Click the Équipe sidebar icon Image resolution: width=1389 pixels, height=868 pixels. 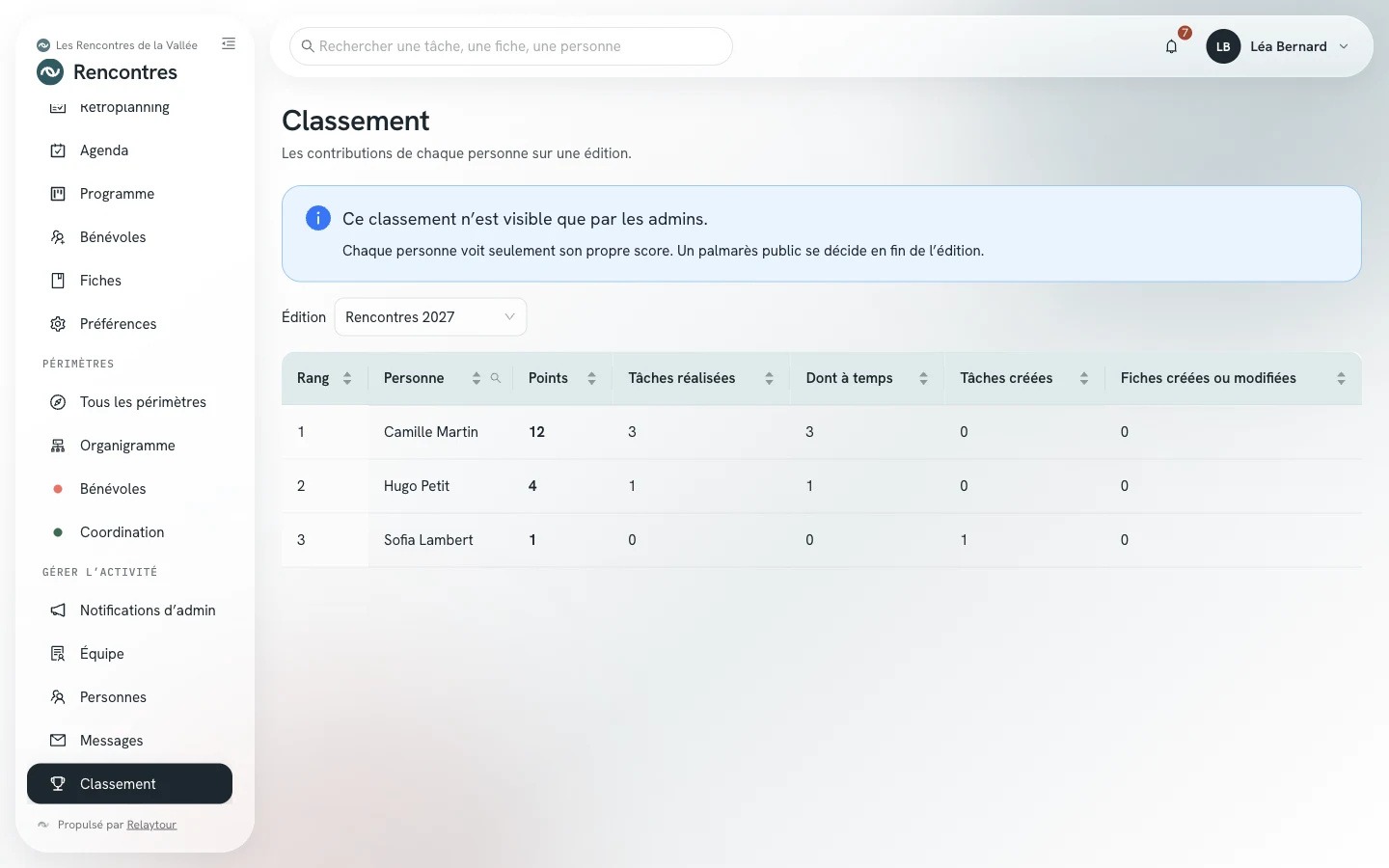click(x=58, y=654)
